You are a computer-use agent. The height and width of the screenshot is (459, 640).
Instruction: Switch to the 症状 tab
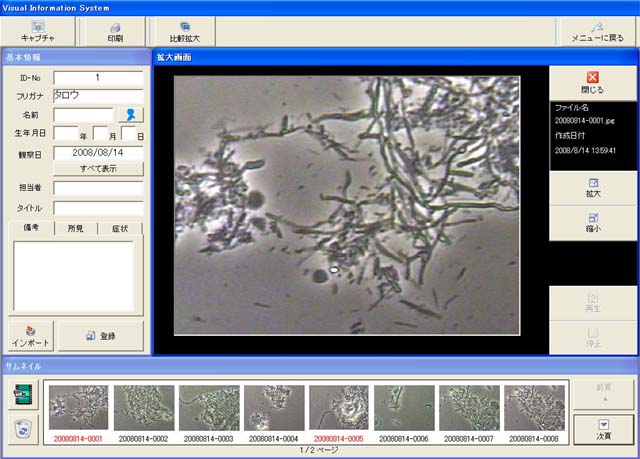point(120,229)
